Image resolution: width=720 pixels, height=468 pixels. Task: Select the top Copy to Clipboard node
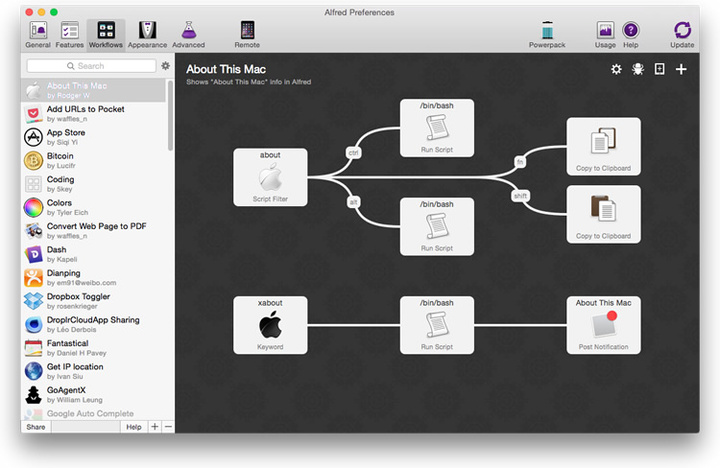[603, 146]
